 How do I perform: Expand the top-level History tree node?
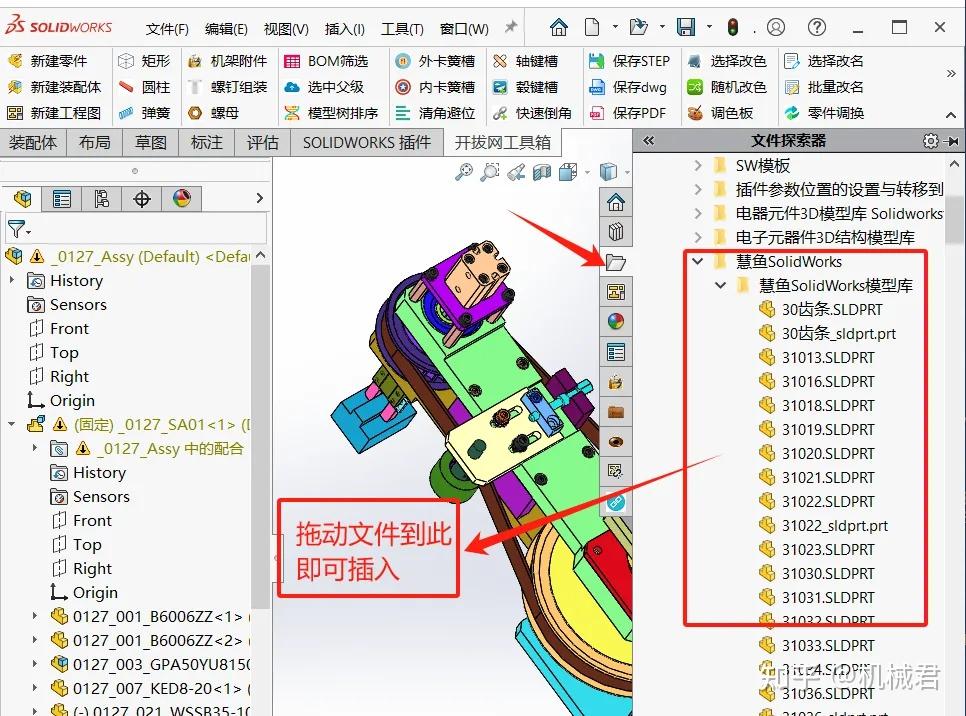[12, 280]
